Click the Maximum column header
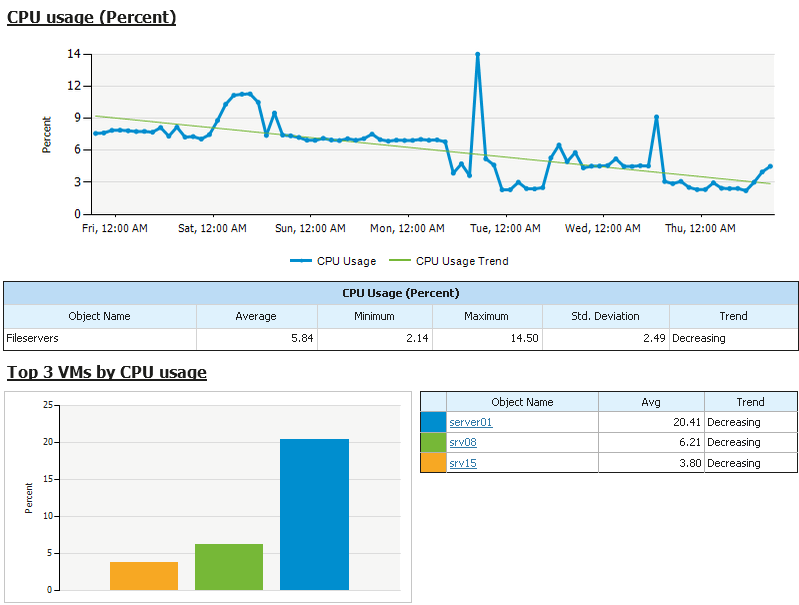The width and height of the screenshot is (799, 605). [x=487, y=316]
